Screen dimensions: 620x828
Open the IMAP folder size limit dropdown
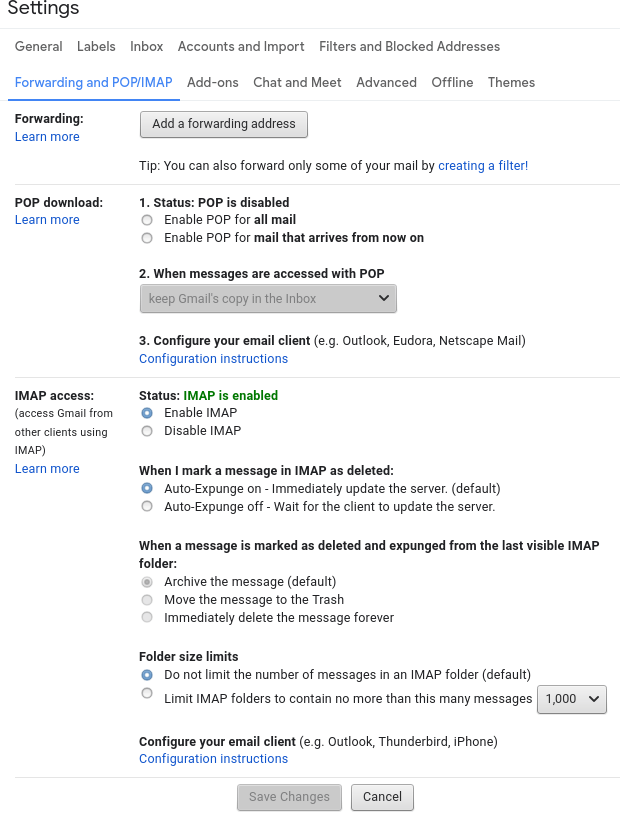pos(572,699)
